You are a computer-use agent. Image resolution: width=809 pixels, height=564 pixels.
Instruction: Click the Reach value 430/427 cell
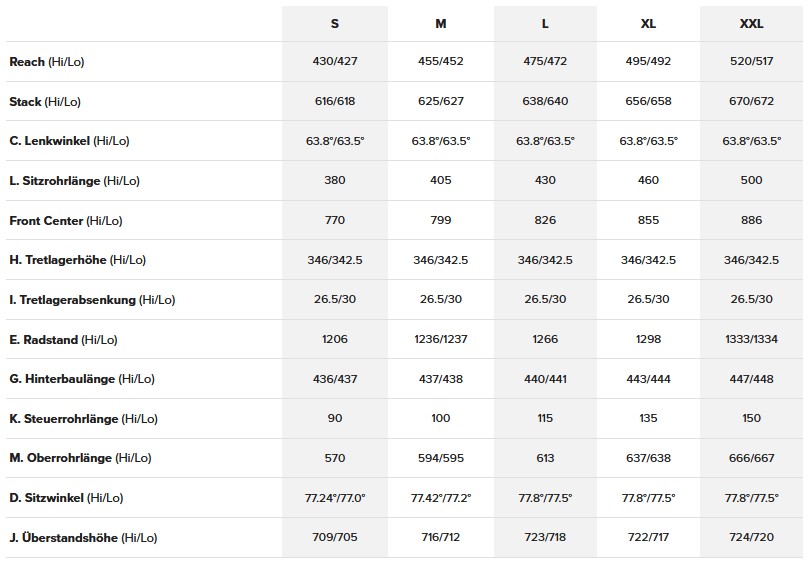point(335,62)
